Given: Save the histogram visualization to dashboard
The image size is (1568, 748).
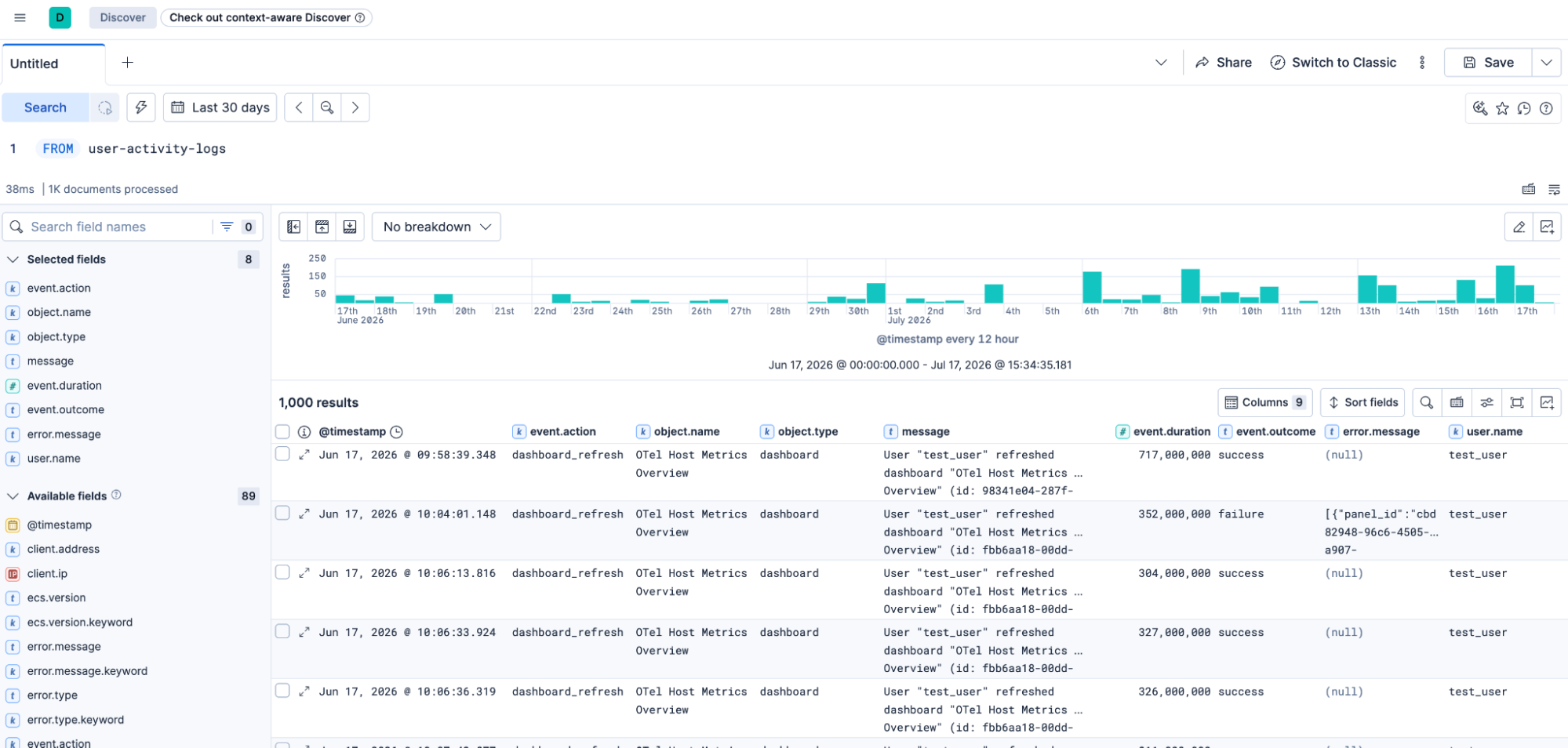Looking at the screenshot, I should (1547, 227).
